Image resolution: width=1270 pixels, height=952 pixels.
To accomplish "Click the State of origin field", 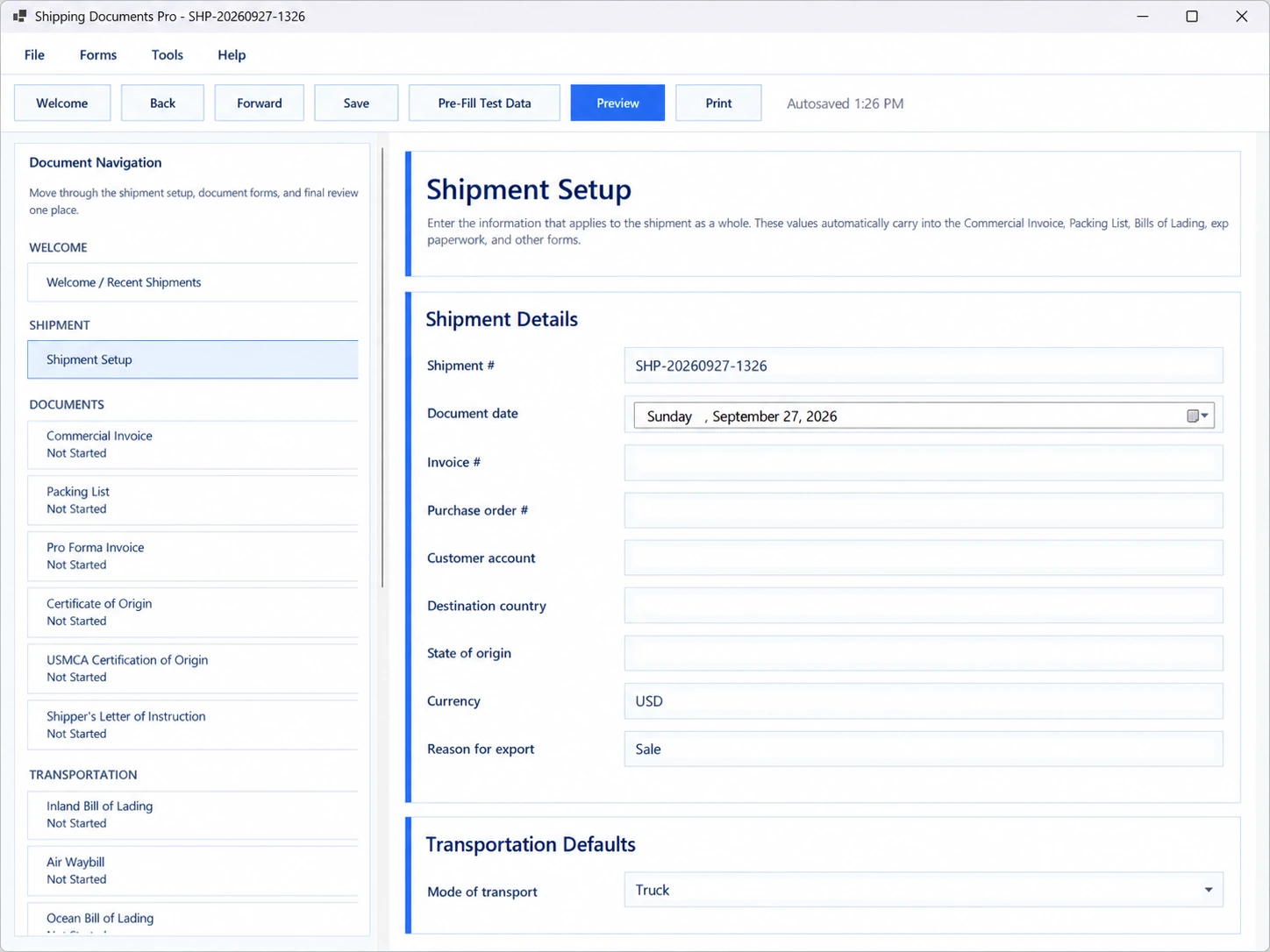I will [x=924, y=653].
